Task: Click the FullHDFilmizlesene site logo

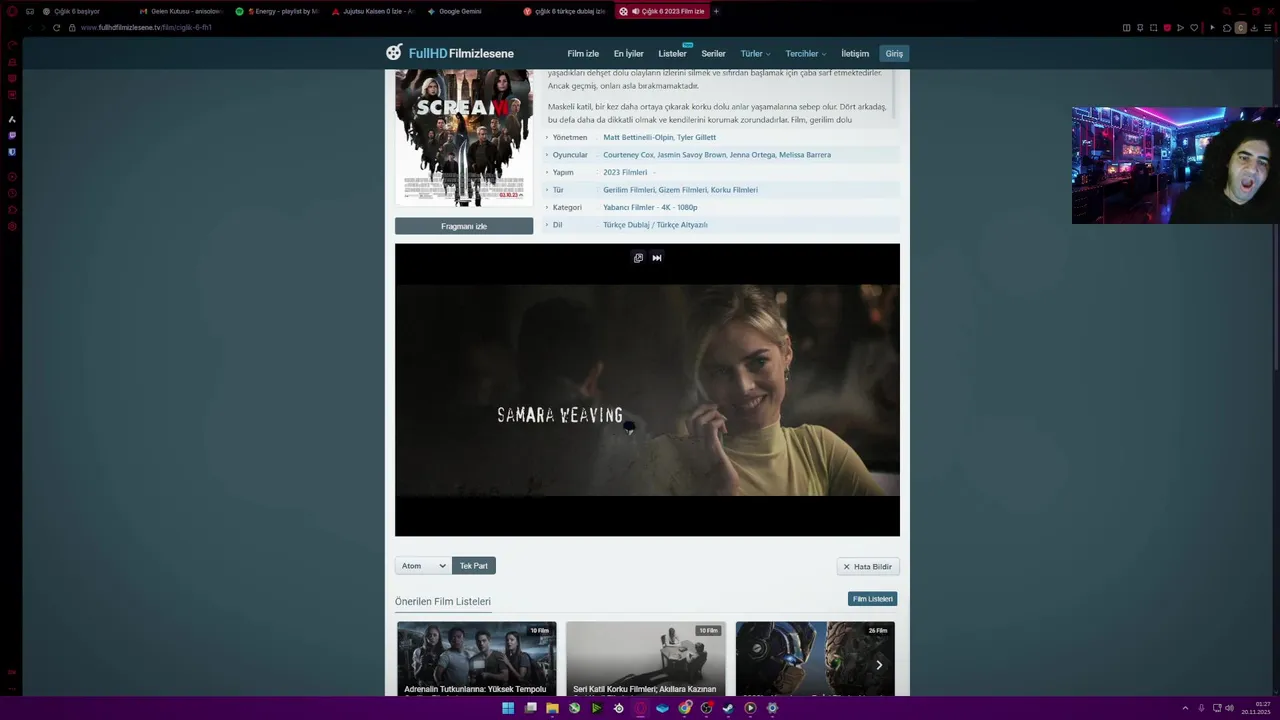Action: (450, 53)
